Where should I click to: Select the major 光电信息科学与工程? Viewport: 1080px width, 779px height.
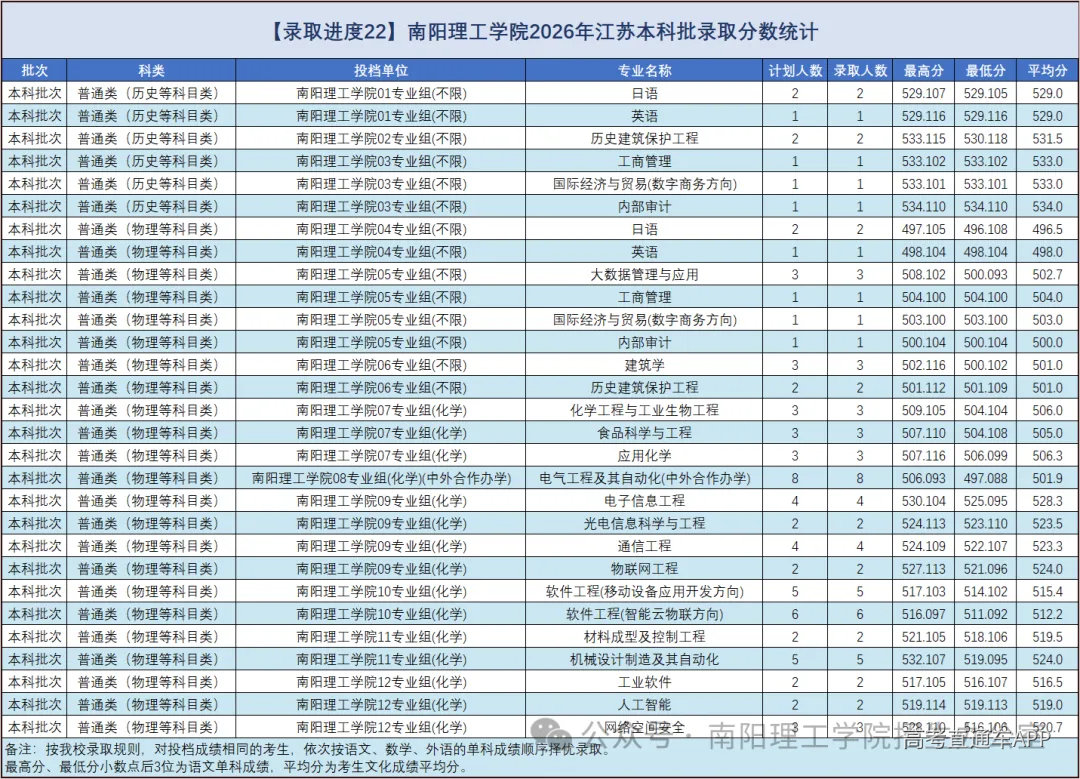[644, 523]
